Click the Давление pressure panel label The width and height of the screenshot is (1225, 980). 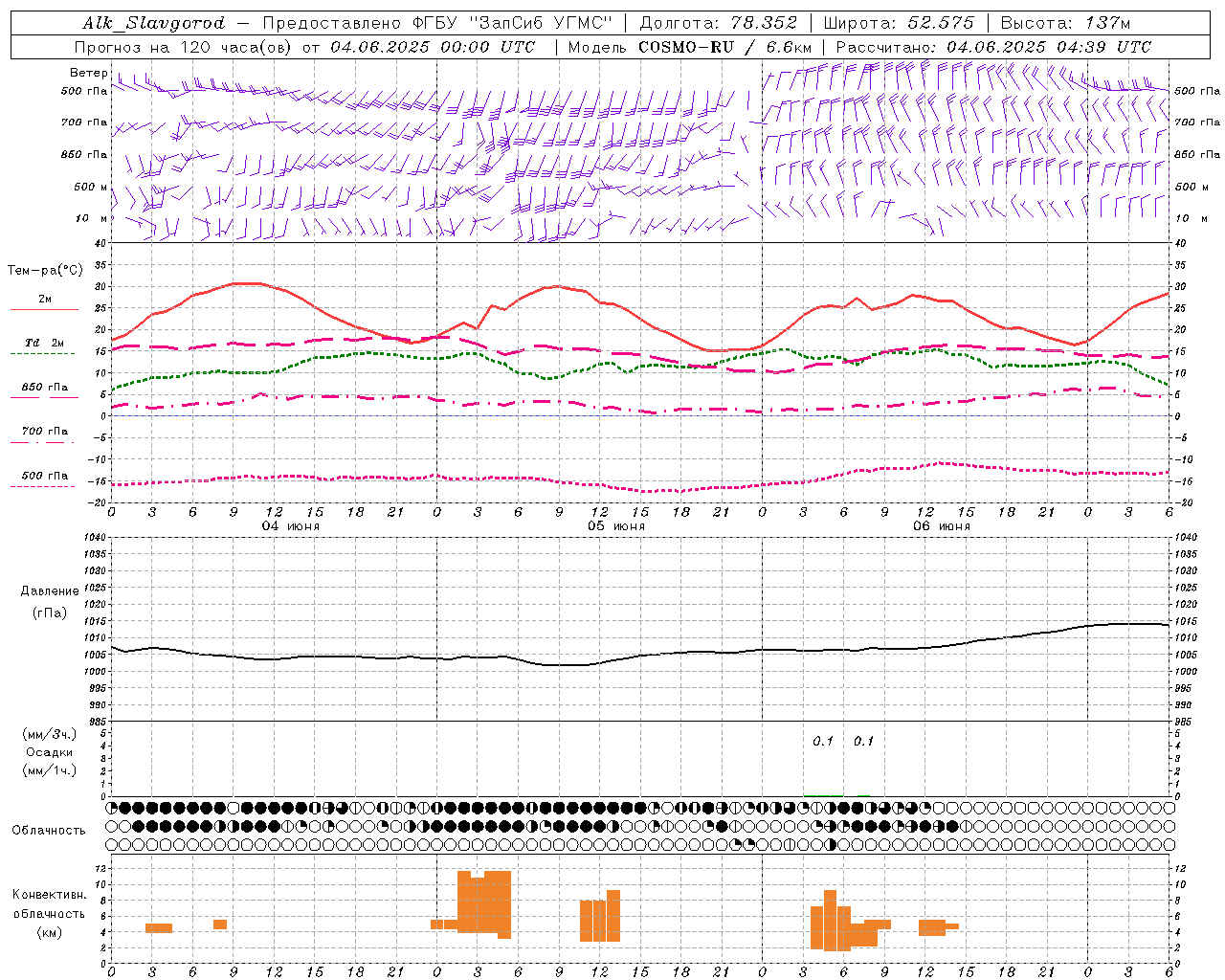pos(50,591)
